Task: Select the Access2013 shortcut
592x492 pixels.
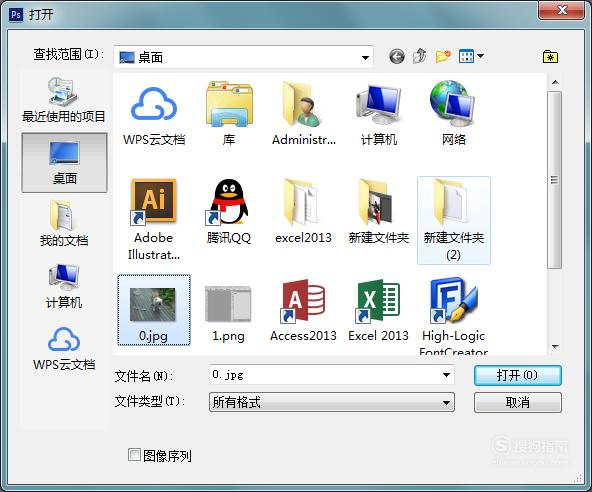Action: coord(303,310)
